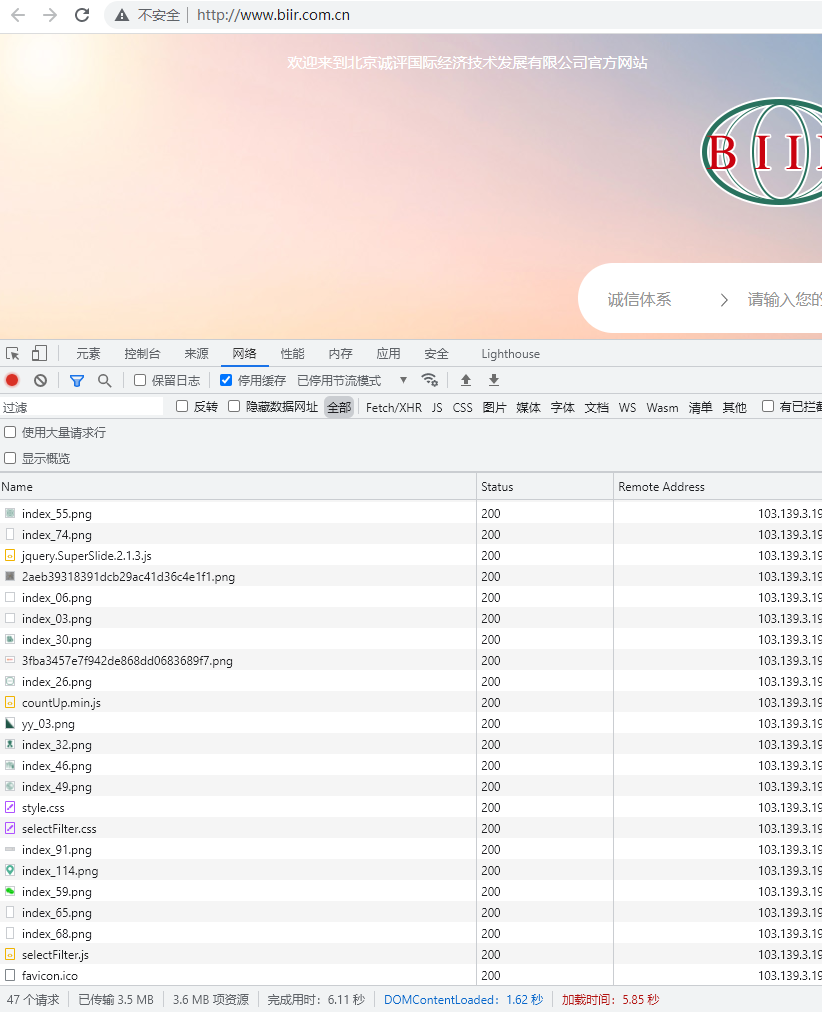Reload the page with browser refresh button

83,16
